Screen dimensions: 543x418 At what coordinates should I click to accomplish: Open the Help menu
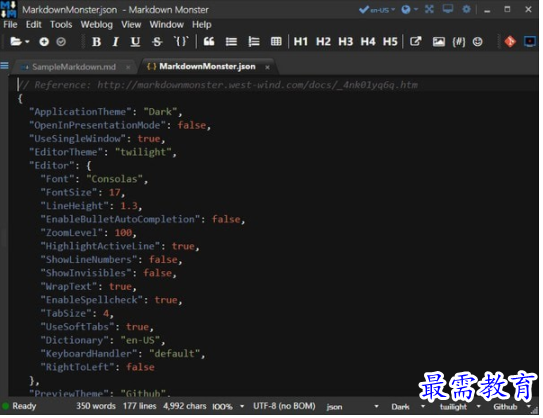[202, 25]
